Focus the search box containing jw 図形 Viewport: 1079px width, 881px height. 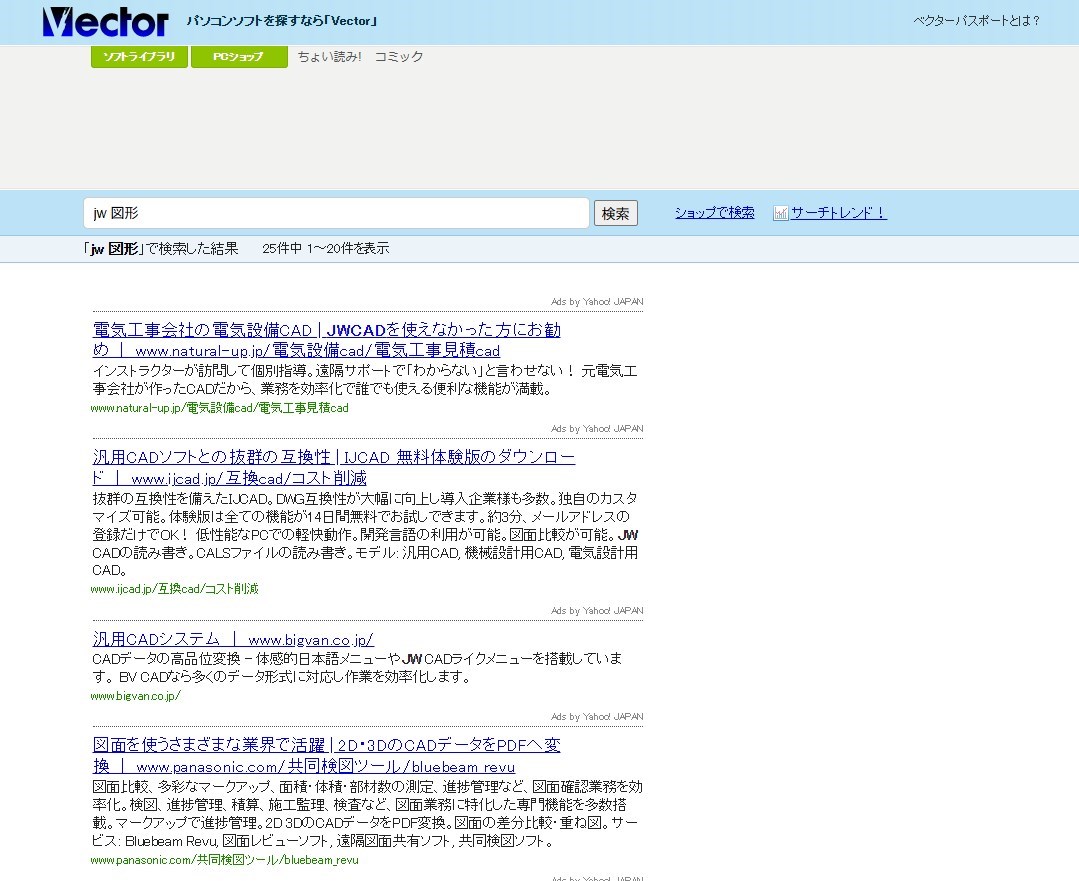point(336,213)
